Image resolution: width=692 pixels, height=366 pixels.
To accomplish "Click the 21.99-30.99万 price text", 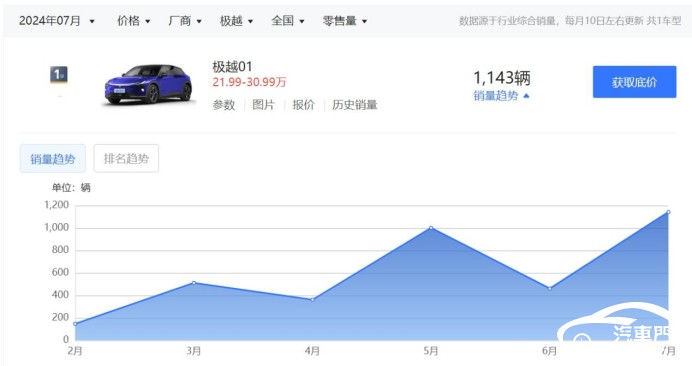I will click(249, 82).
